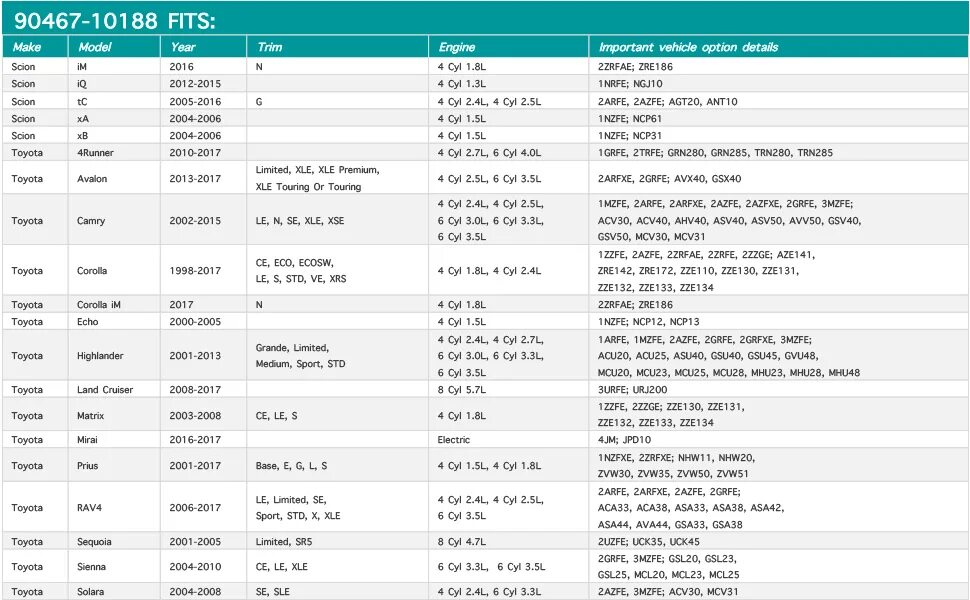This screenshot has width=970, height=600.
Task: Click the year 2005-2016 for Scion tC
Action: click(195, 101)
